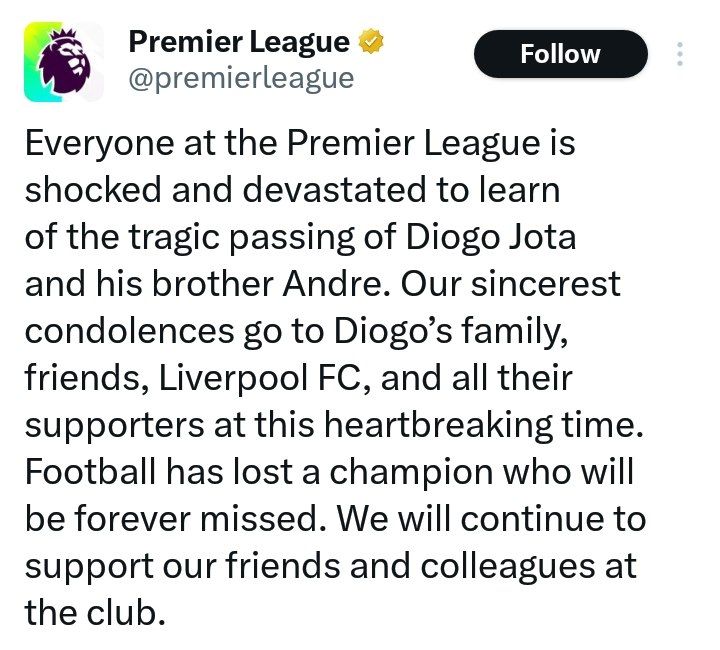Click the tweet's first line starting 'Everyone'
The image size is (720, 650).
[x=299, y=144]
